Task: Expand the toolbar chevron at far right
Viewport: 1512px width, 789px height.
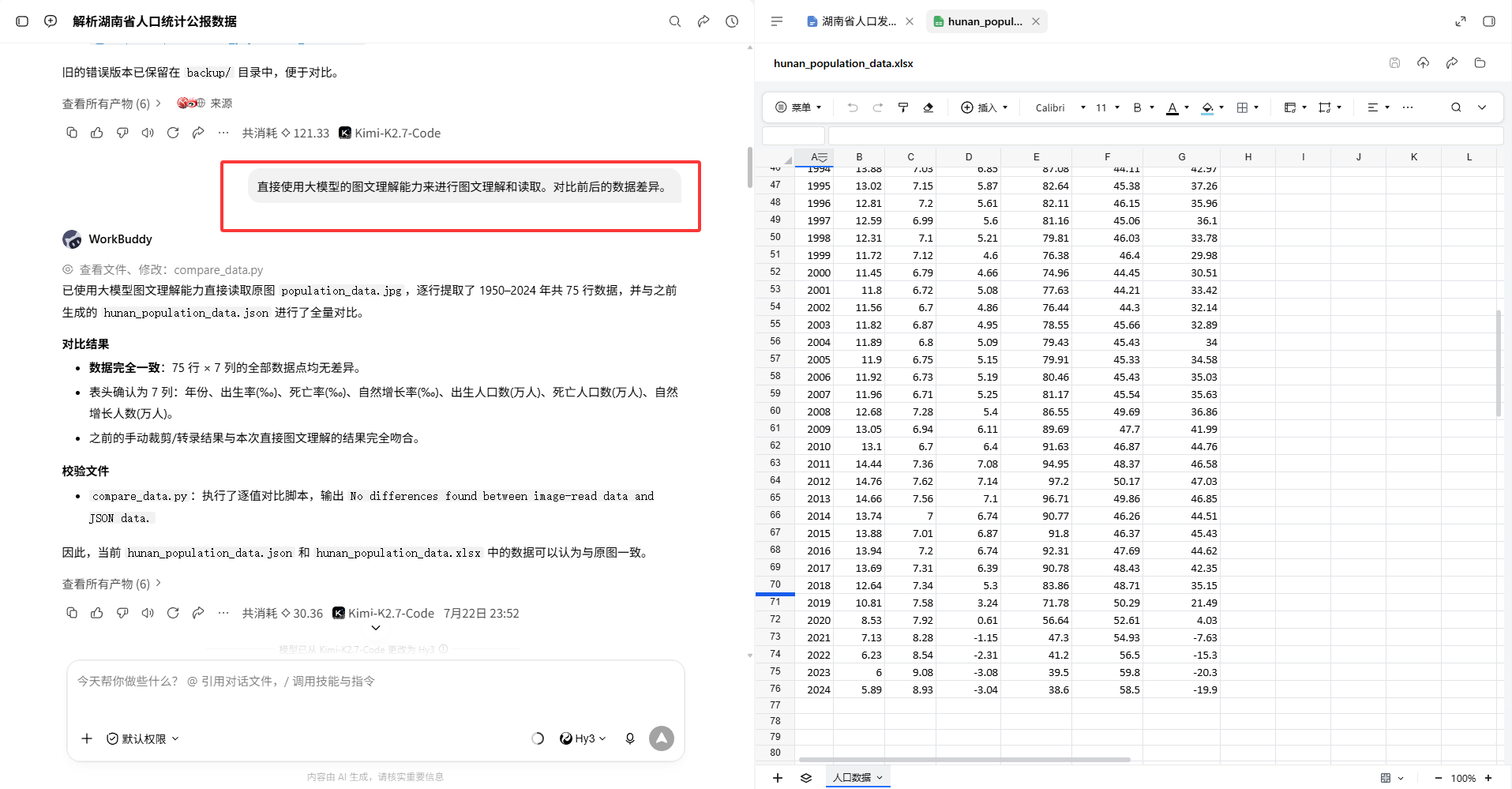Action: [x=1483, y=107]
